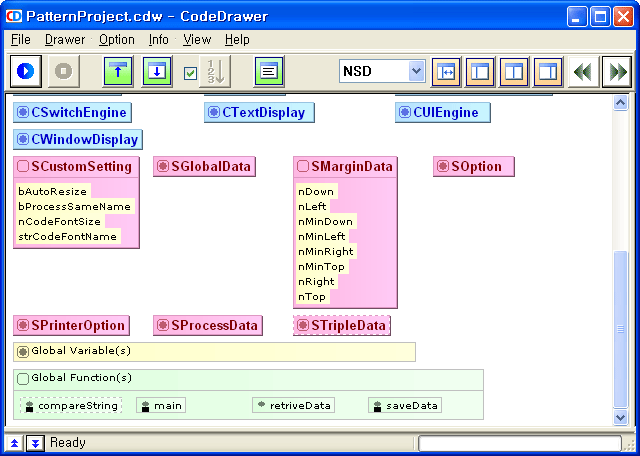Expand the SOption struct node
640x456 pixels.
tap(443, 166)
